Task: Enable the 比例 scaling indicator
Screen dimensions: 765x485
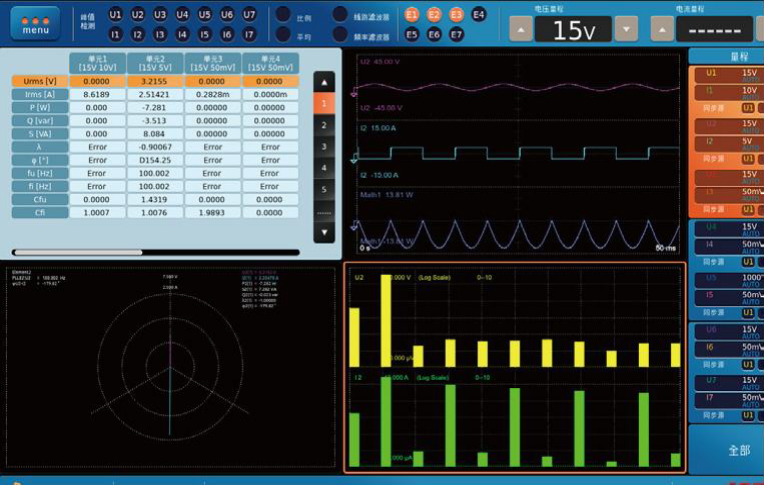Action: click(283, 15)
